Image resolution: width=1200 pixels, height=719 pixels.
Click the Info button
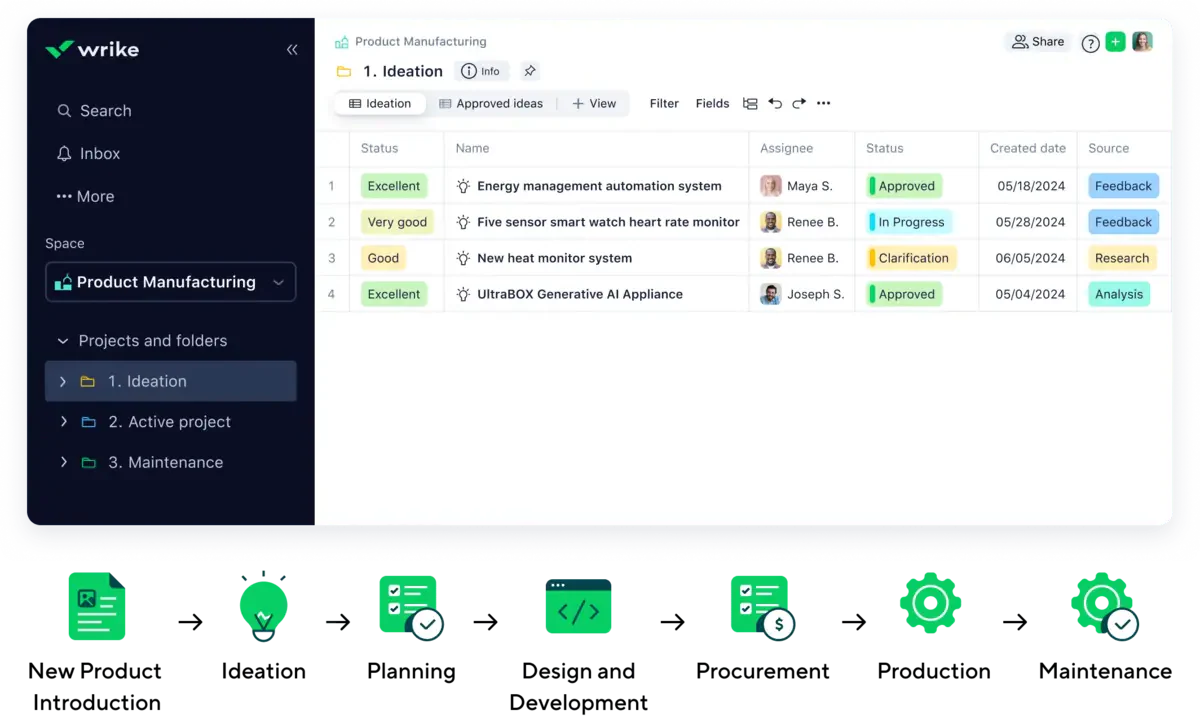[x=481, y=71]
